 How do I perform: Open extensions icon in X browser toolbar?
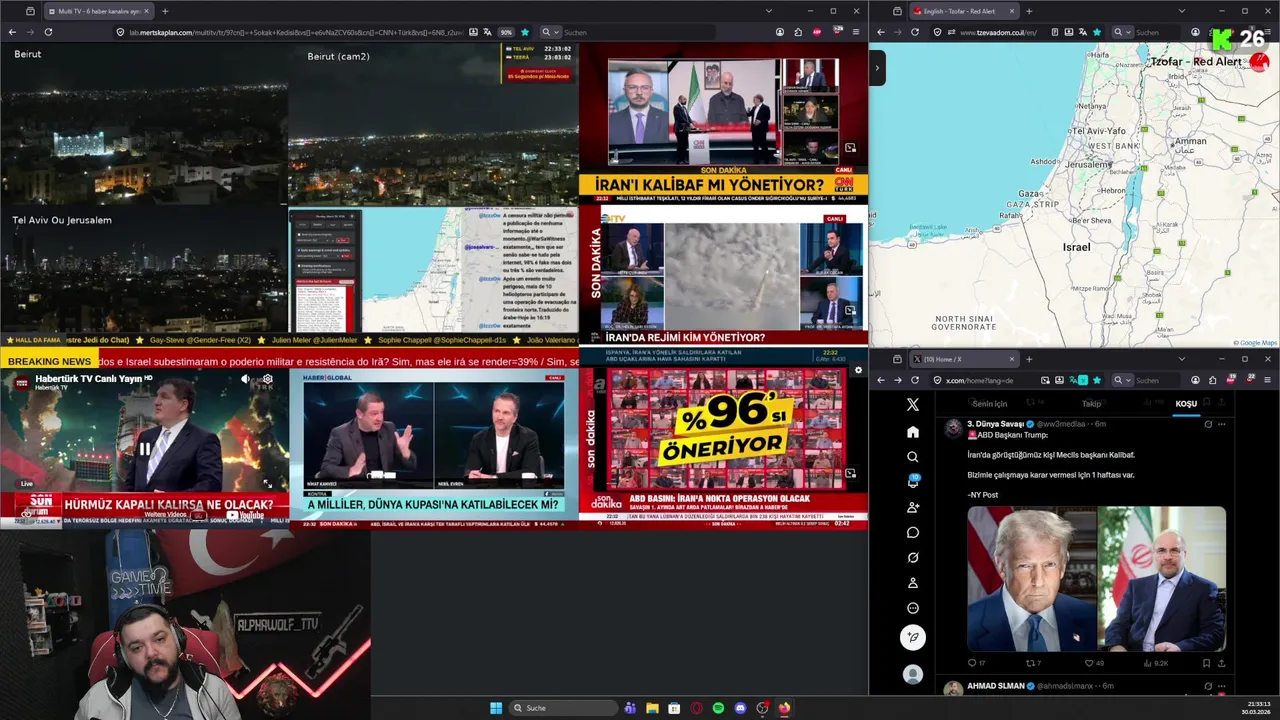point(1212,380)
